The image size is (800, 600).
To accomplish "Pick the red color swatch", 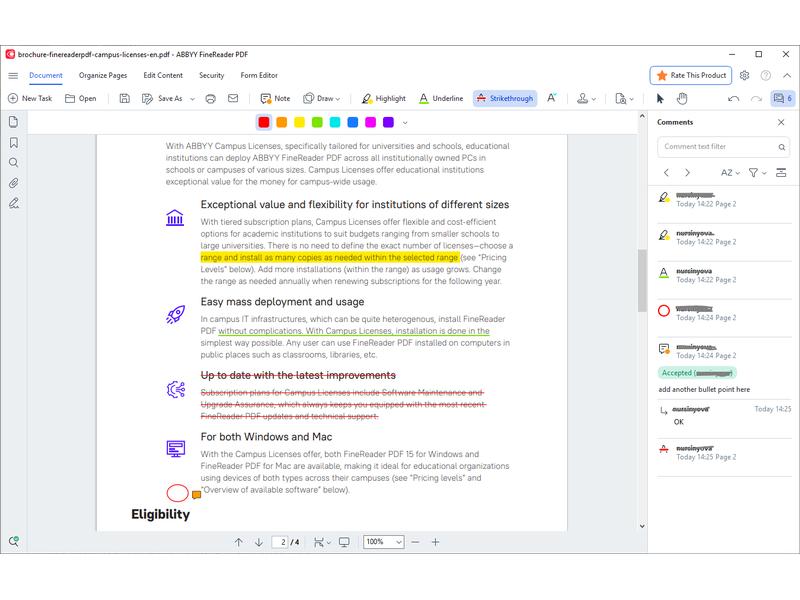I will [x=264, y=122].
